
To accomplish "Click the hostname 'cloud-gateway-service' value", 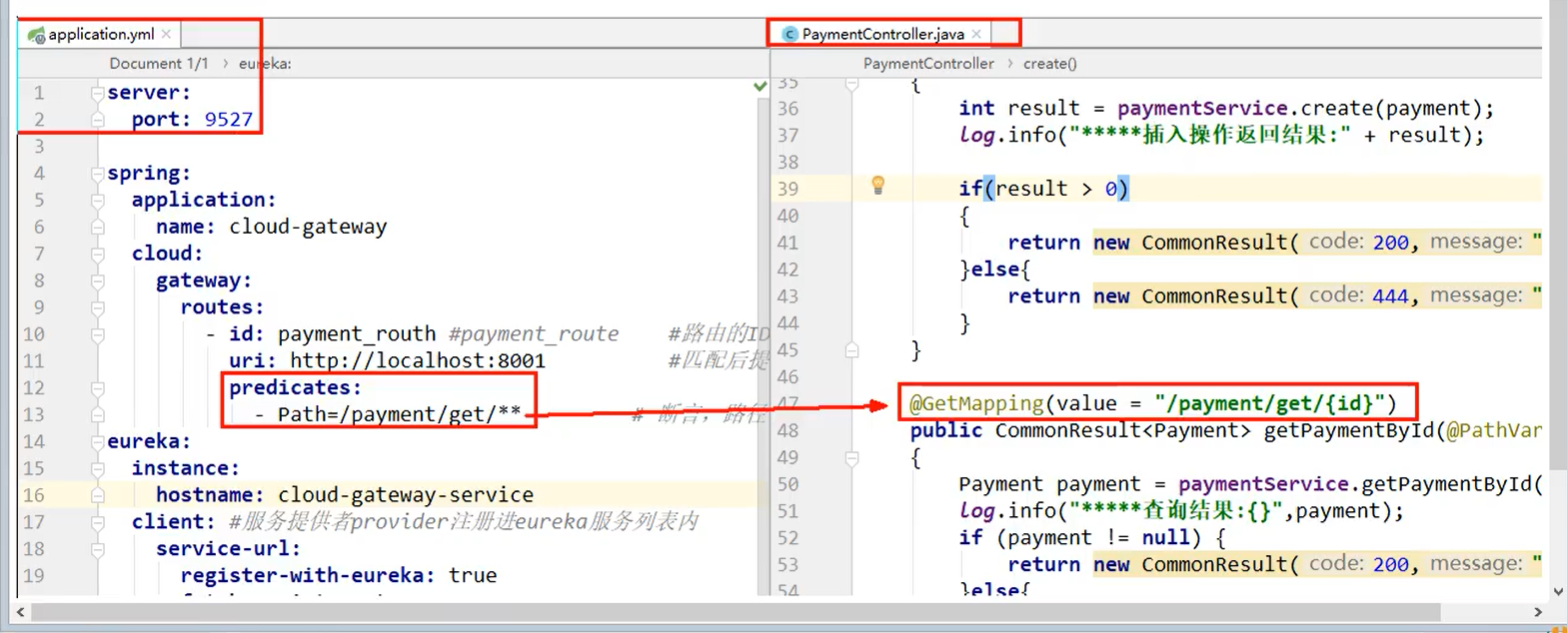I will [x=405, y=494].
